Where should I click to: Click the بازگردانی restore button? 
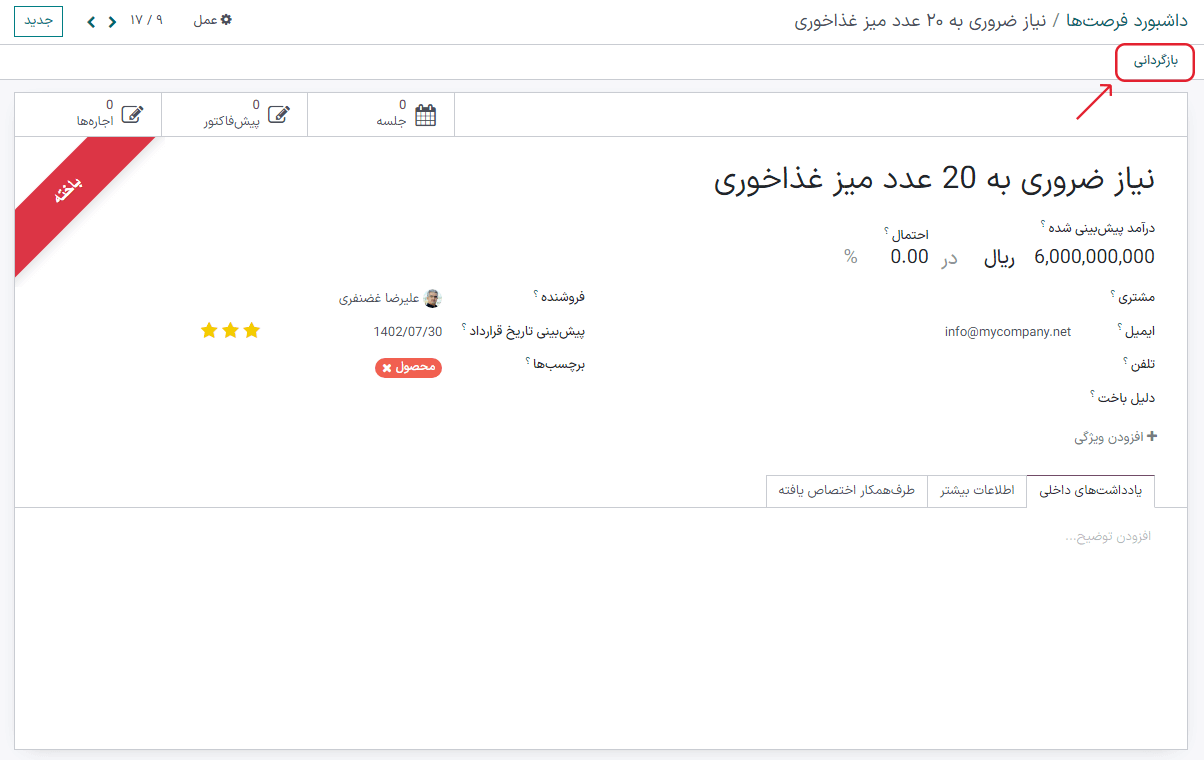(x=1154, y=63)
